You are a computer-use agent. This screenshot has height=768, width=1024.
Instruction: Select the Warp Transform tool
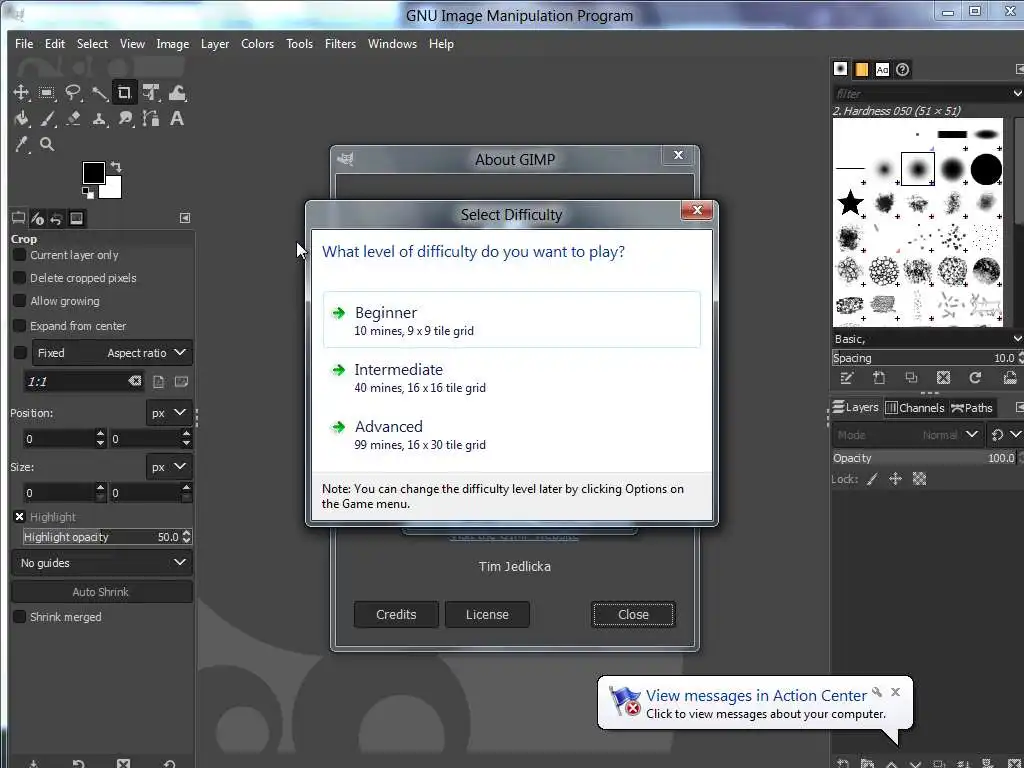(x=177, y=93)
